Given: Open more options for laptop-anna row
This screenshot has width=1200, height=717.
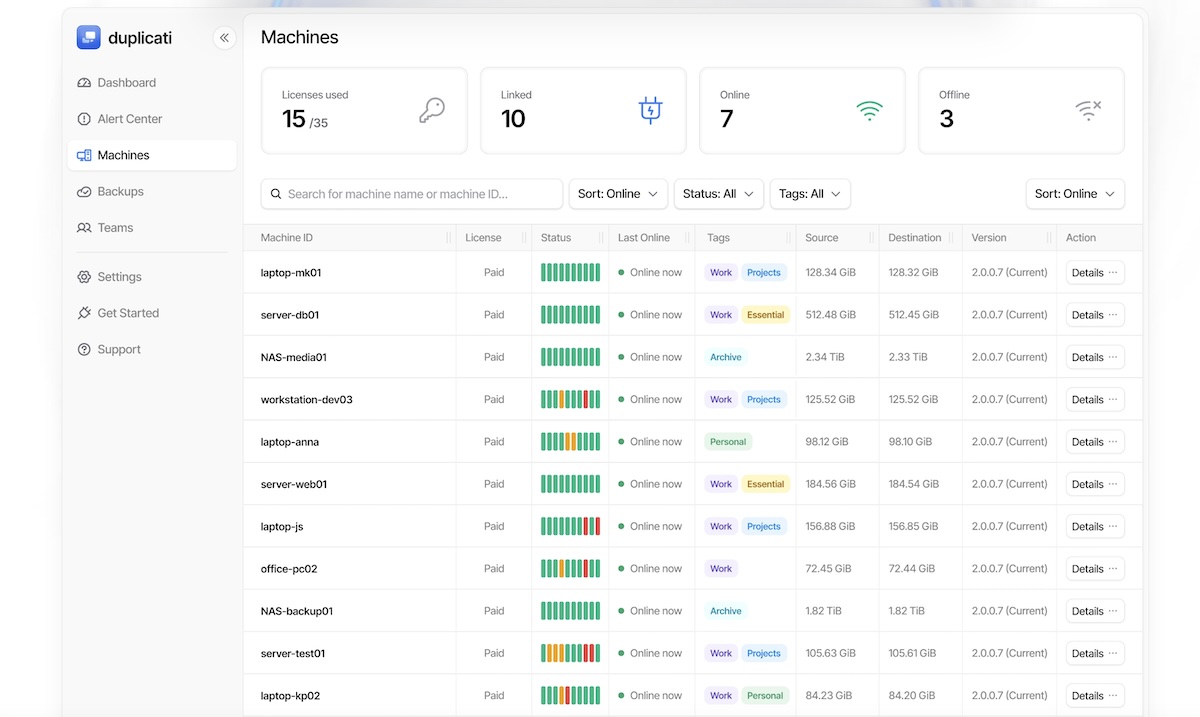Looking at the screenshot, I should (1113, 442).
